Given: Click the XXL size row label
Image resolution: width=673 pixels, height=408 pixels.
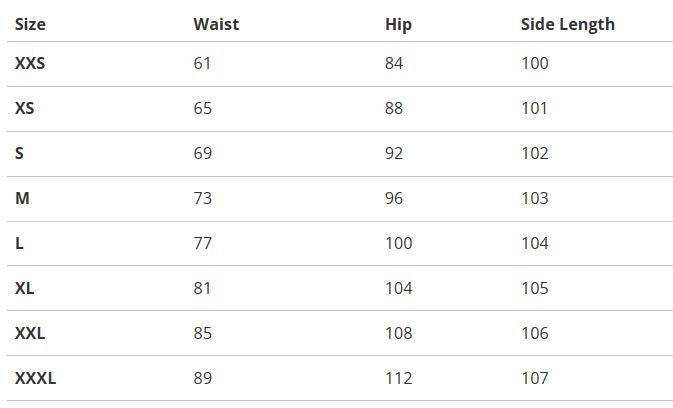Looking at the screenshot, I should point(30,333).
